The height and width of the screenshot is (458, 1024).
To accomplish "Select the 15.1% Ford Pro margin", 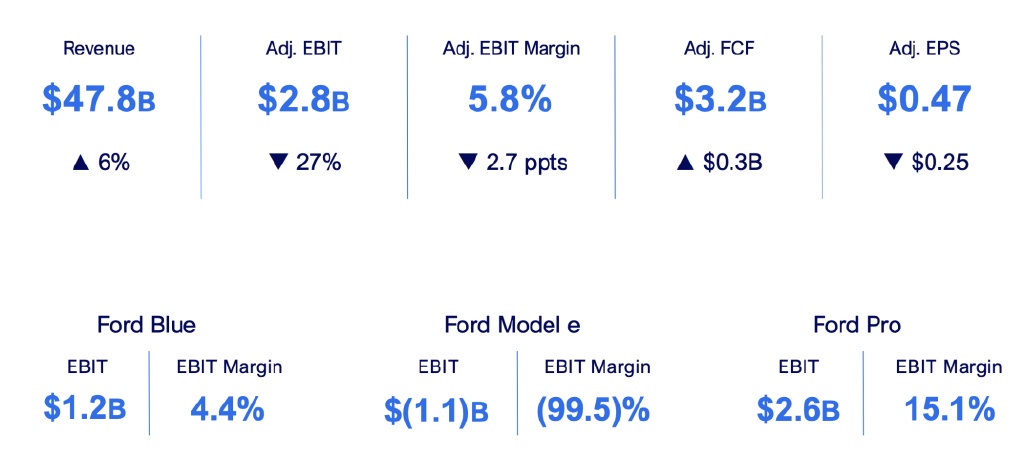I will 949,408.
